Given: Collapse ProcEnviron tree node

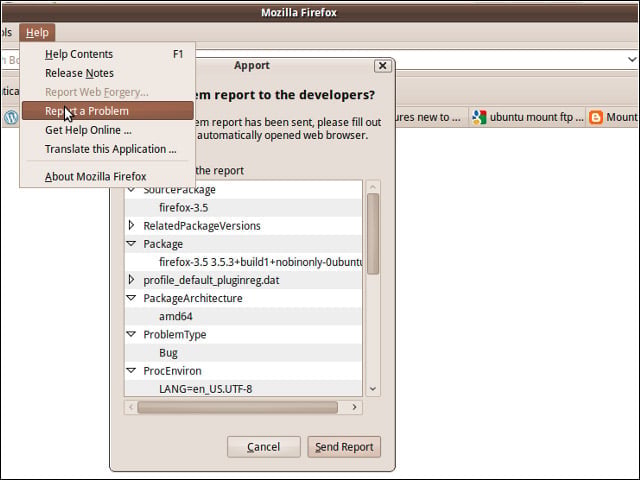Looking at the screenshot, I should 131,371.
